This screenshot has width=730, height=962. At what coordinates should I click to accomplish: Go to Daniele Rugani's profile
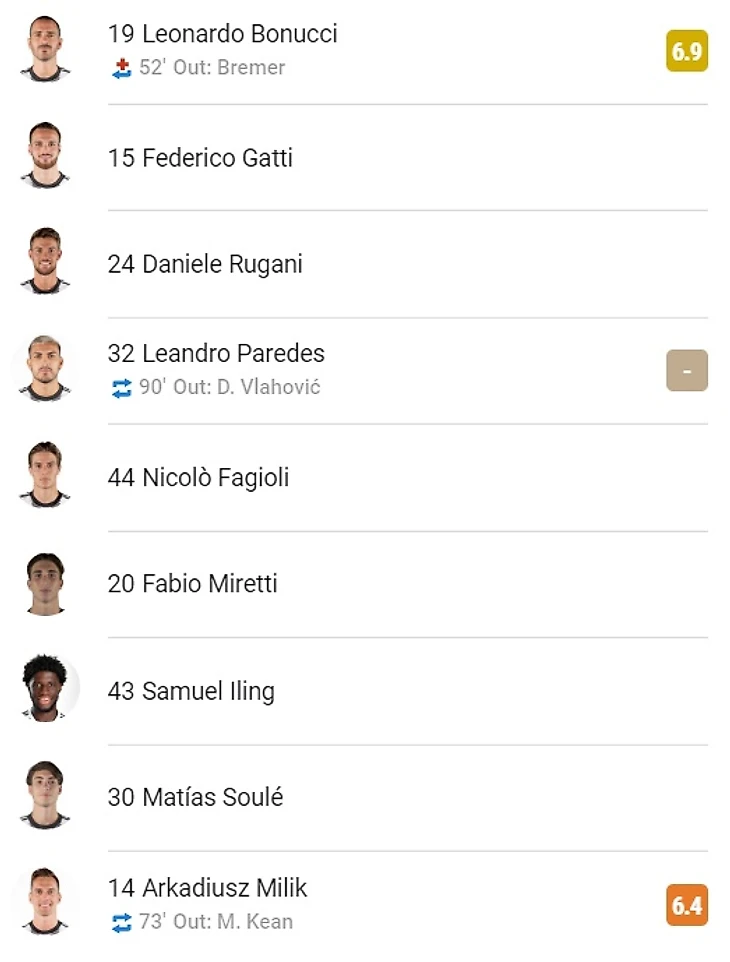(x=205, y=265)
